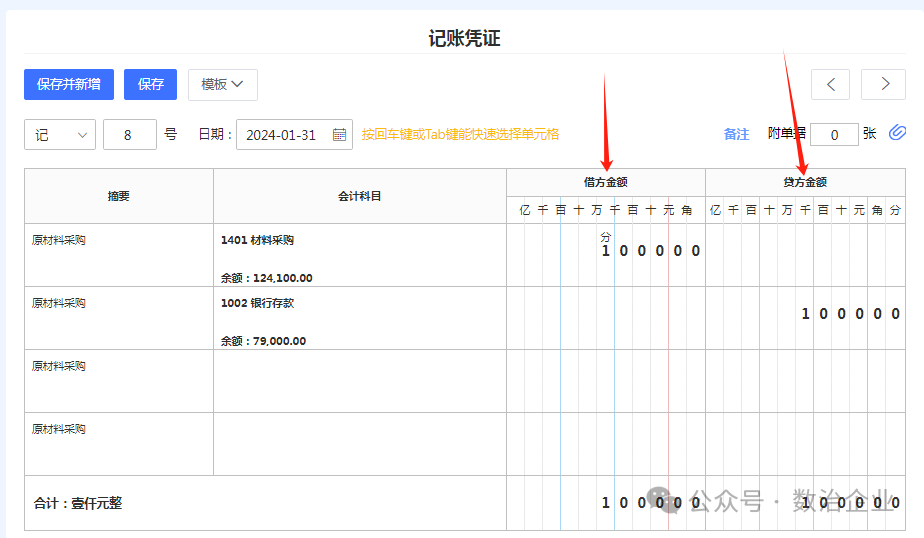Expand the 记 voucher type dropdown
The image size is (924, 538).
tap(60, 135)
